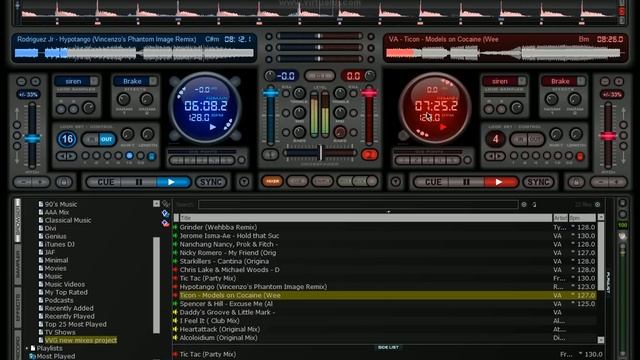Image resolution: width=640 pixels, height=360 pixels.
Task: Pause the right red deck
Action: [x=466, y=182]
